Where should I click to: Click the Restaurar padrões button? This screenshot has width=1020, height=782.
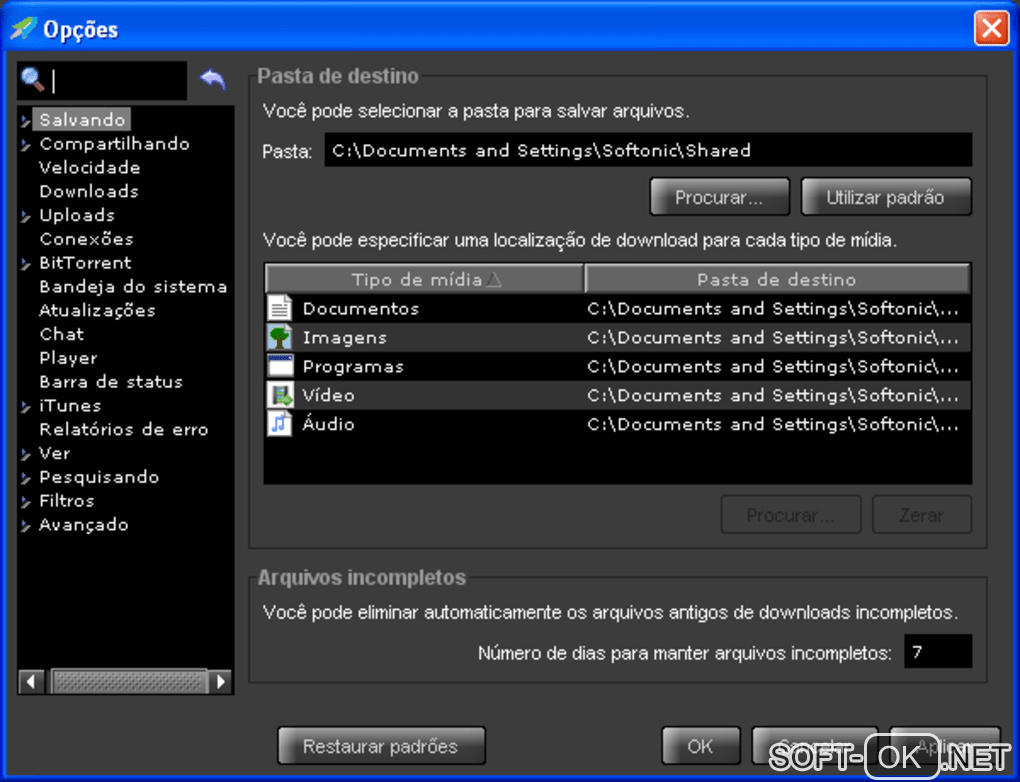[x=381, y=746]
